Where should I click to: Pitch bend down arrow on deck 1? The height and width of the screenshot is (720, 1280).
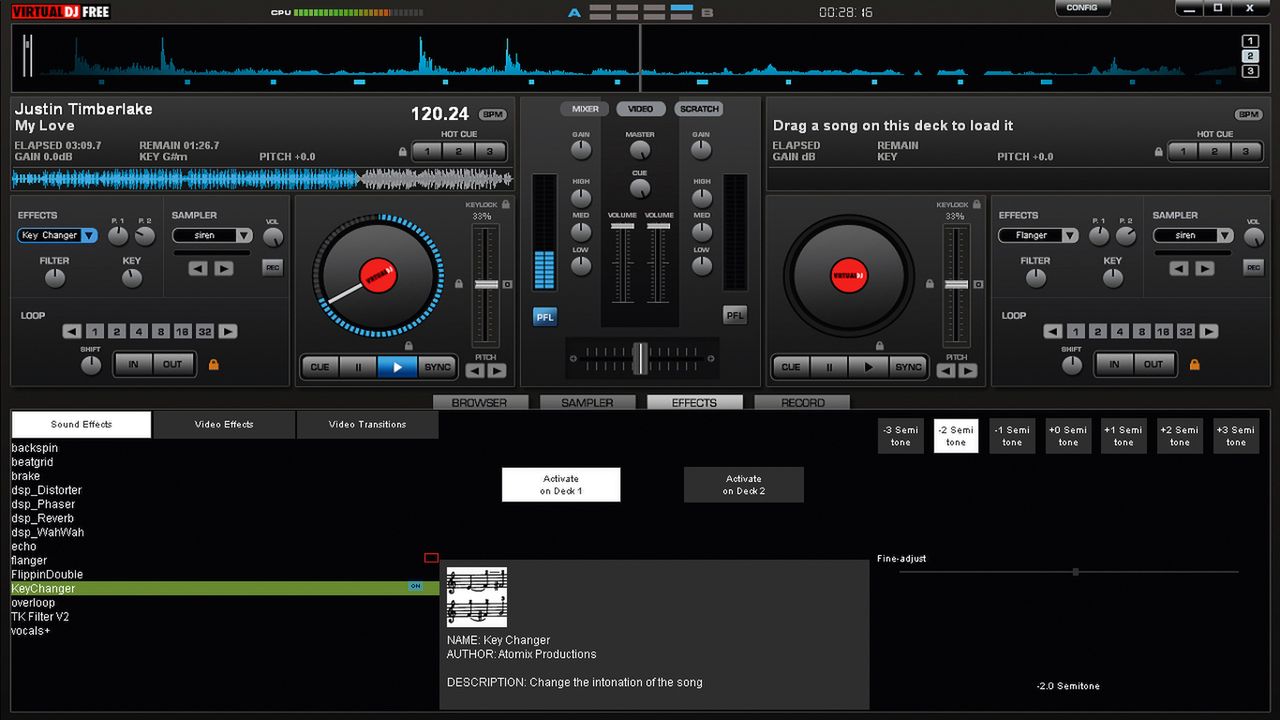click(x=475, y=371)
